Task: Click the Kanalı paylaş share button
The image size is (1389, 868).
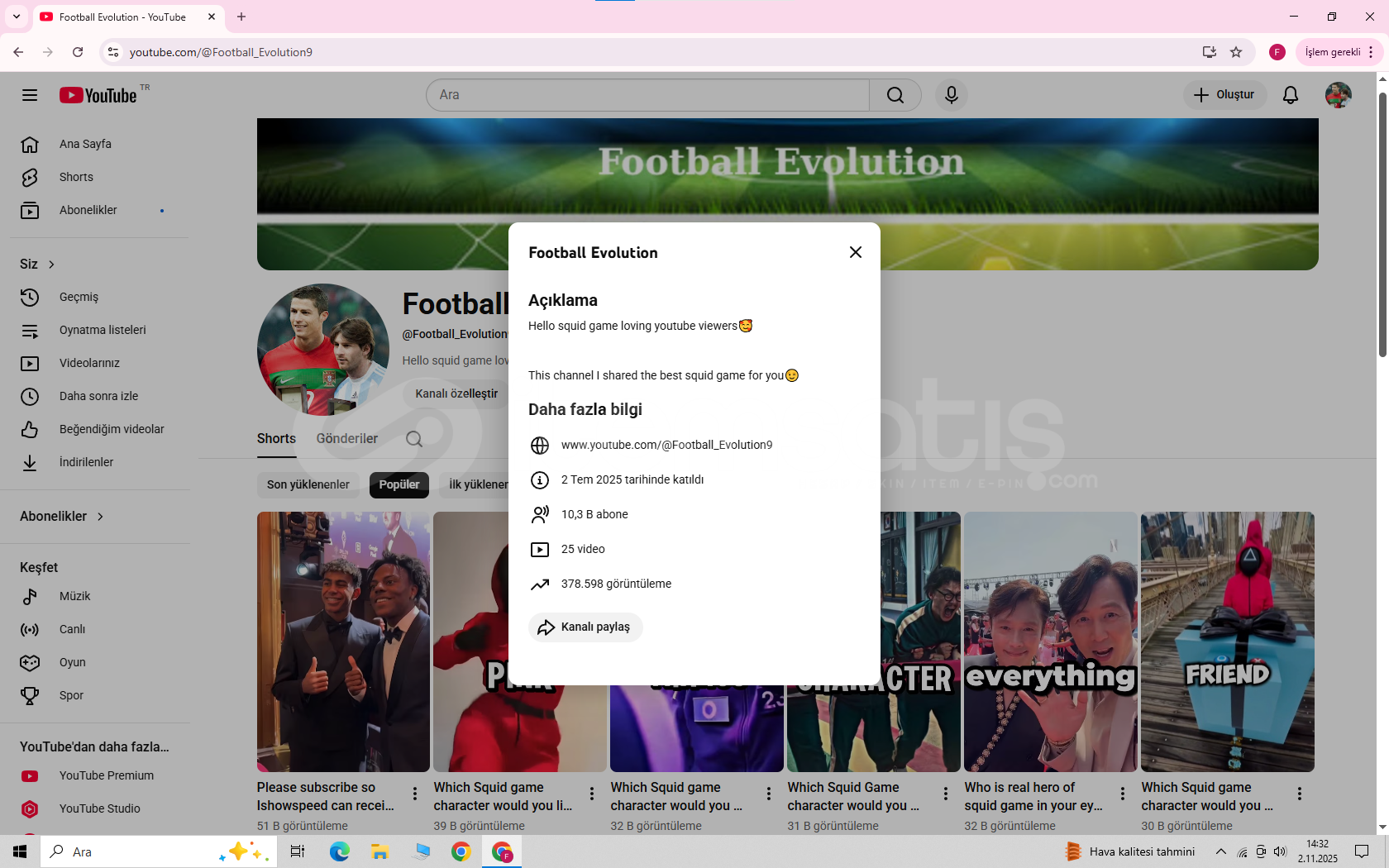Action: click(585, 627)
